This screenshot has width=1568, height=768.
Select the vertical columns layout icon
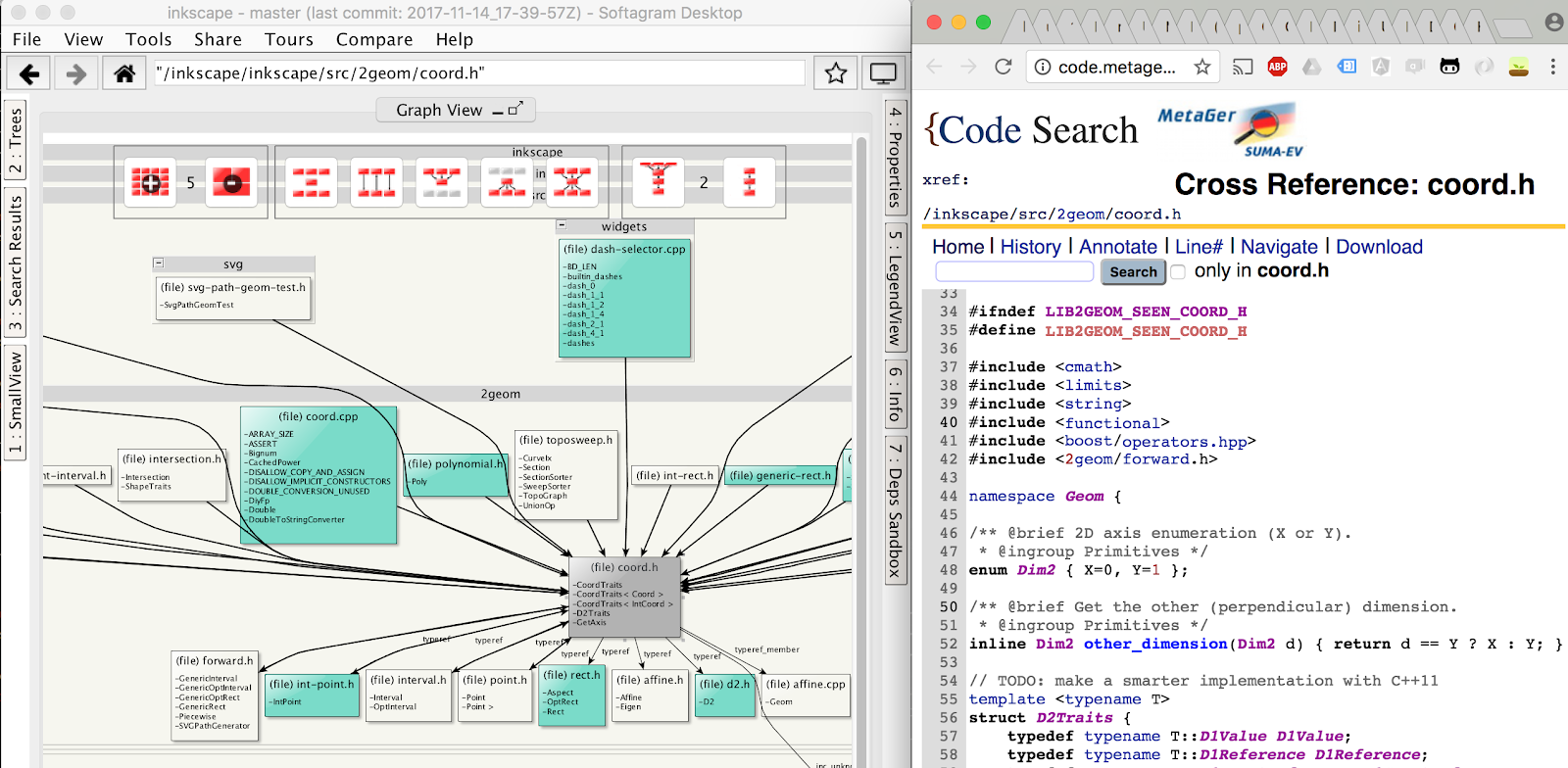(376, 182)
